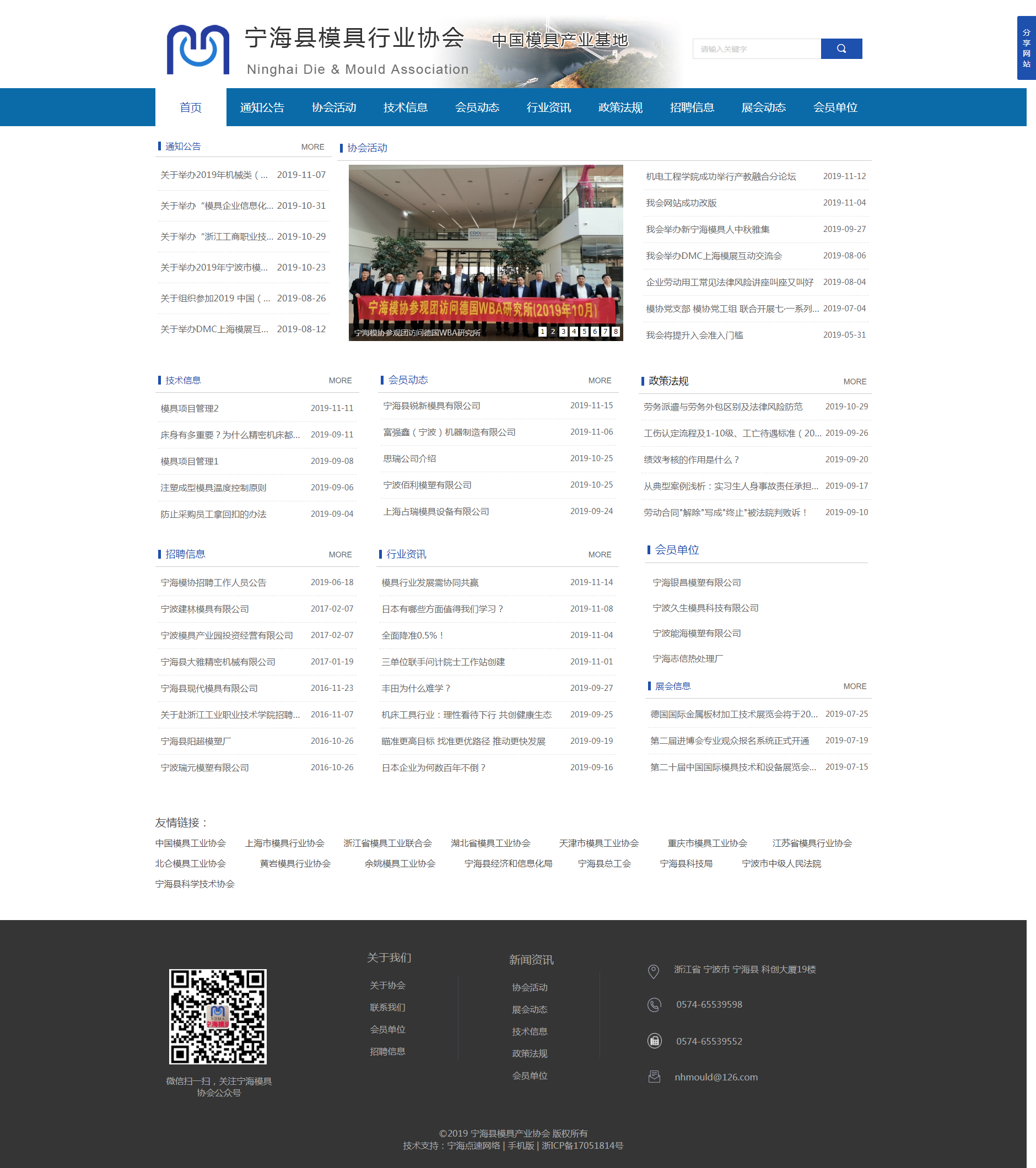Image resolution: width=1036 pixels, height=1168 pixels.
Task: Click the location pin icon in footer
Action: tap(653, 971)
